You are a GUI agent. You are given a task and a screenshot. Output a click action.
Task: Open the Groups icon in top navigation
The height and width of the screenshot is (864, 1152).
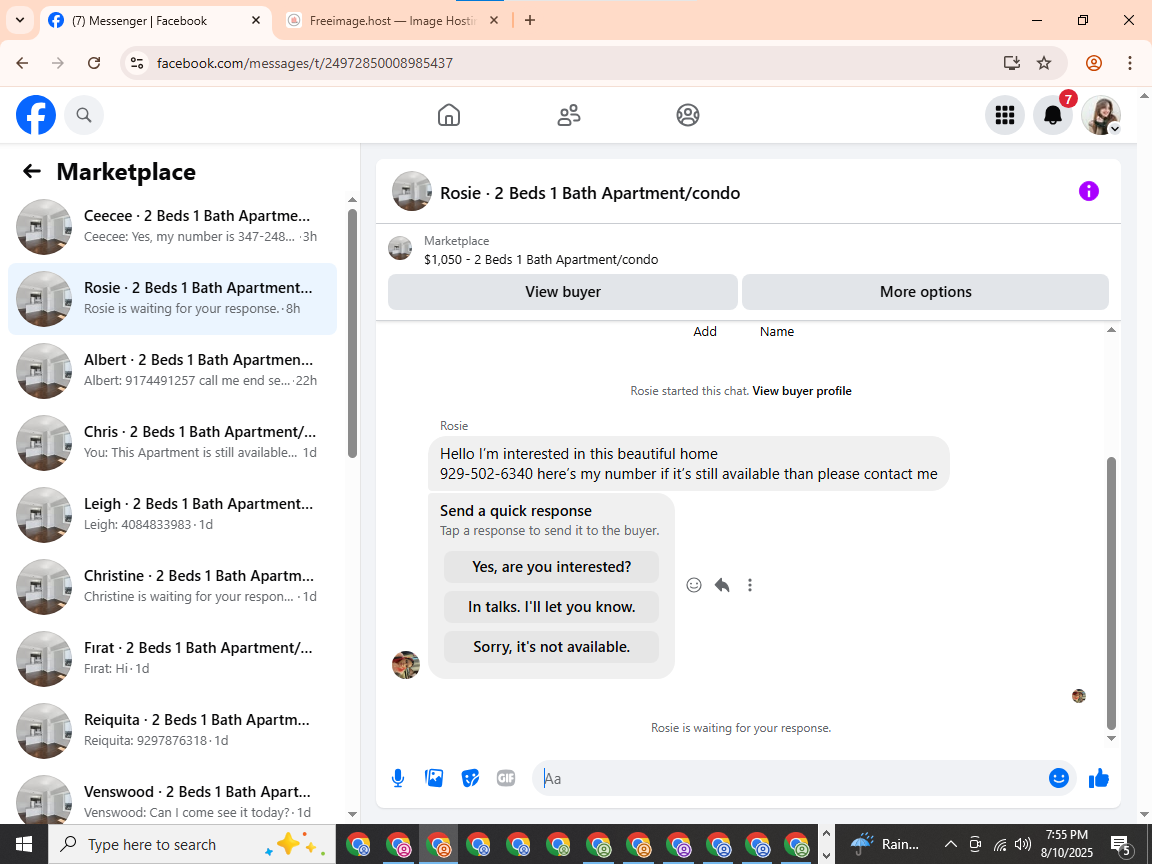coord(688,115)
